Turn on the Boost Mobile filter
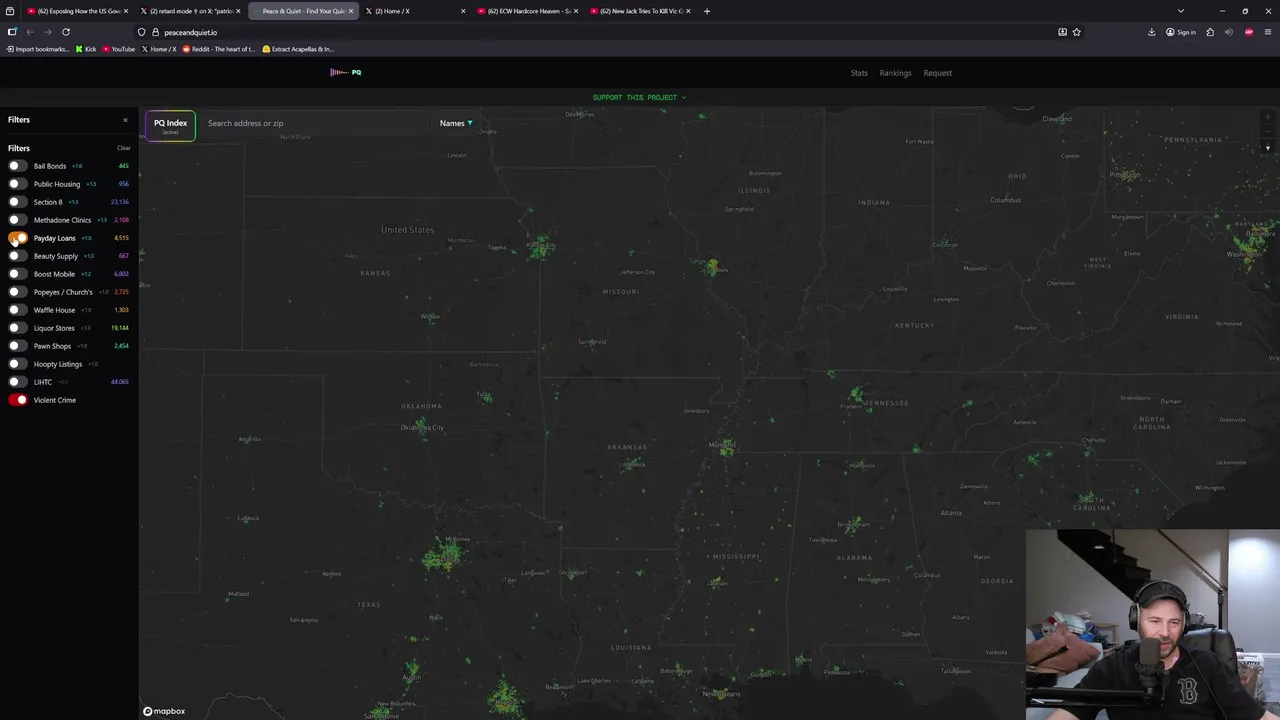Screen dimensions: 1280x720 (17, 274)
